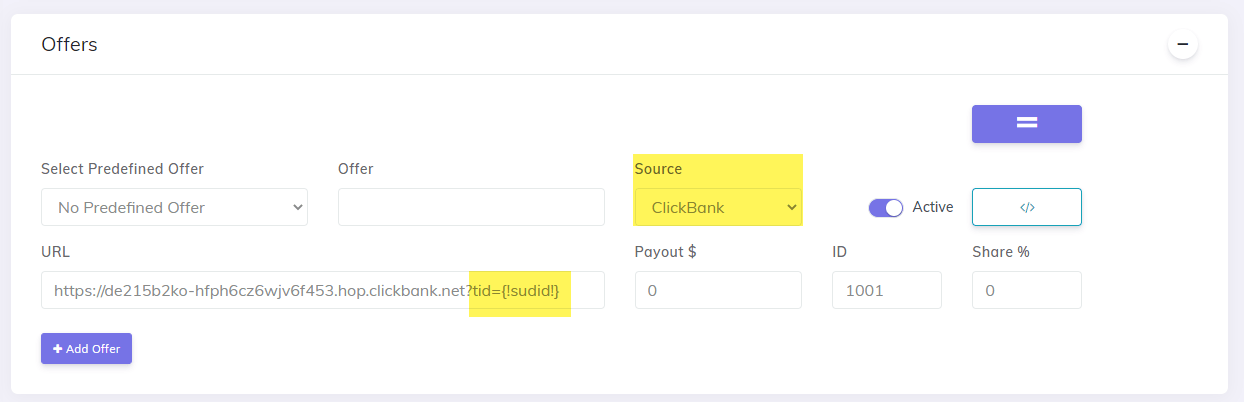Focus the Offer name text field
This screenshot has width=1244, height=402.
[471, 207]
